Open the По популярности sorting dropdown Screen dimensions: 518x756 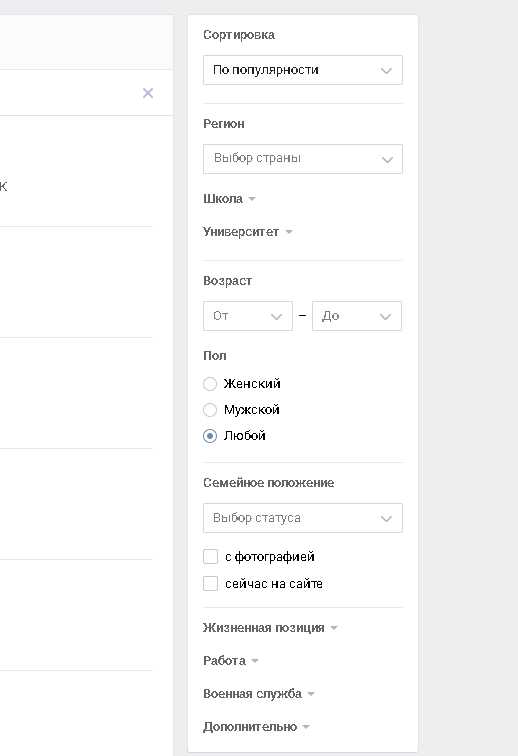[x=302, y=70]
